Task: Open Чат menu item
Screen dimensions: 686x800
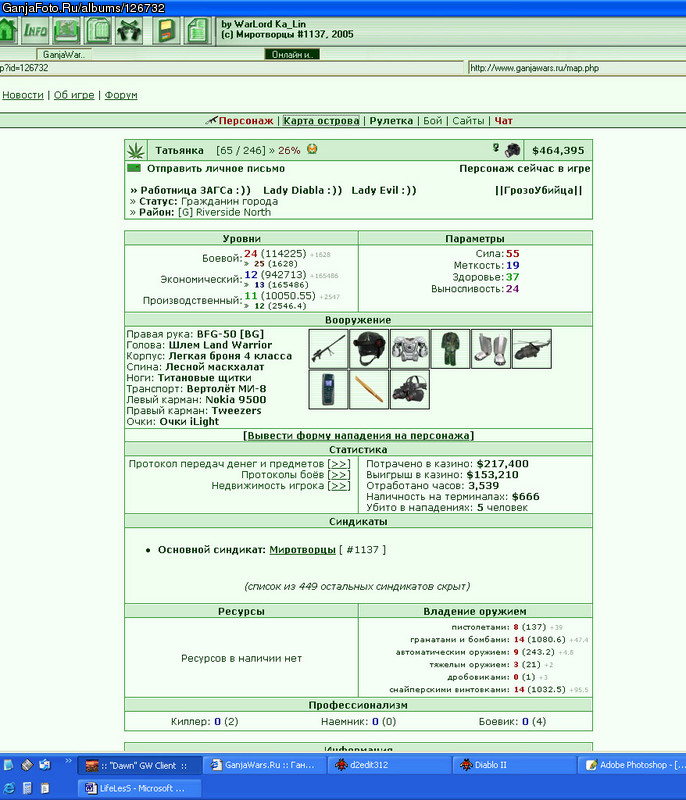Action: coord(503,121)
